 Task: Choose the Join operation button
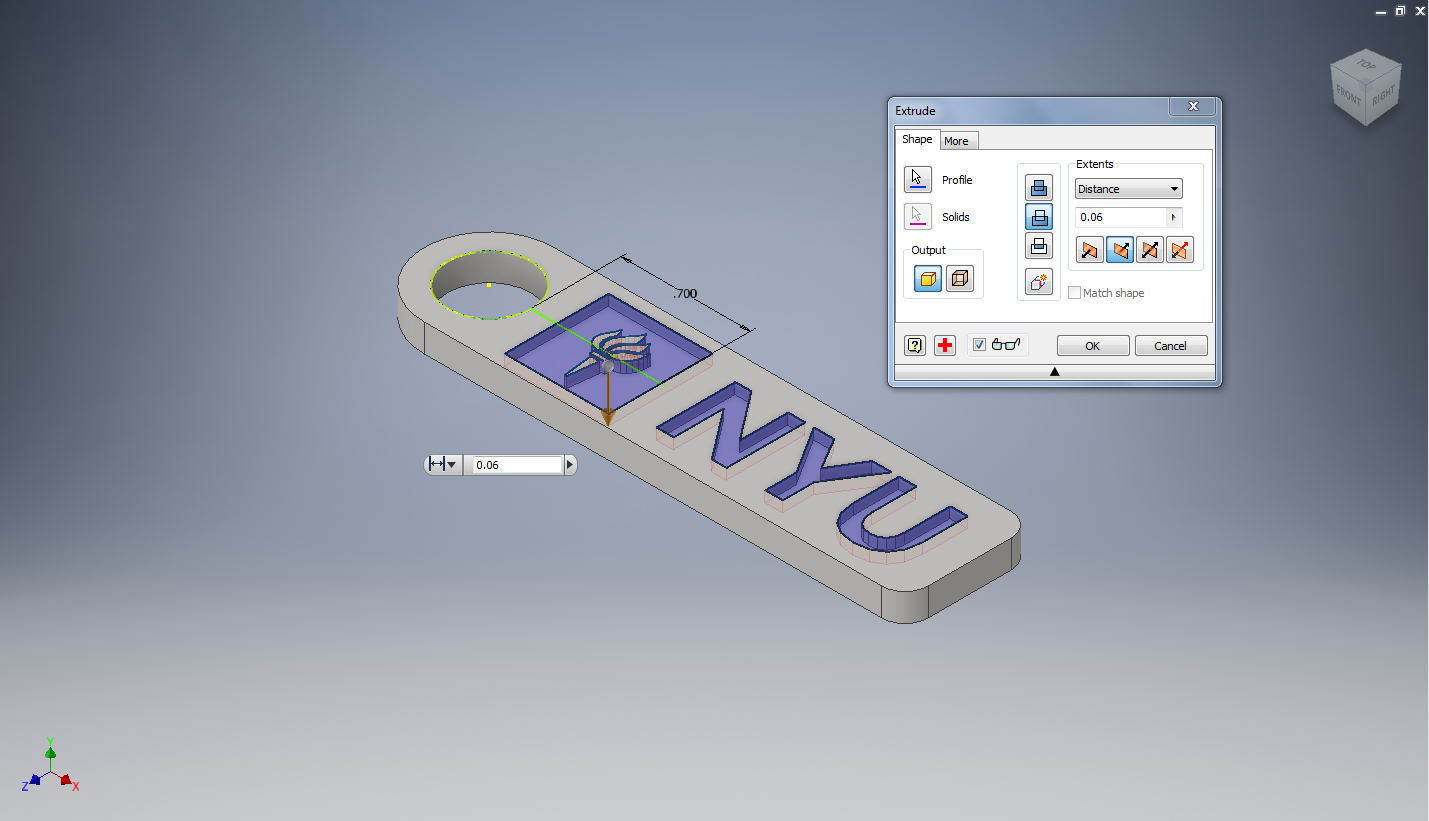tap(1039, 187)
